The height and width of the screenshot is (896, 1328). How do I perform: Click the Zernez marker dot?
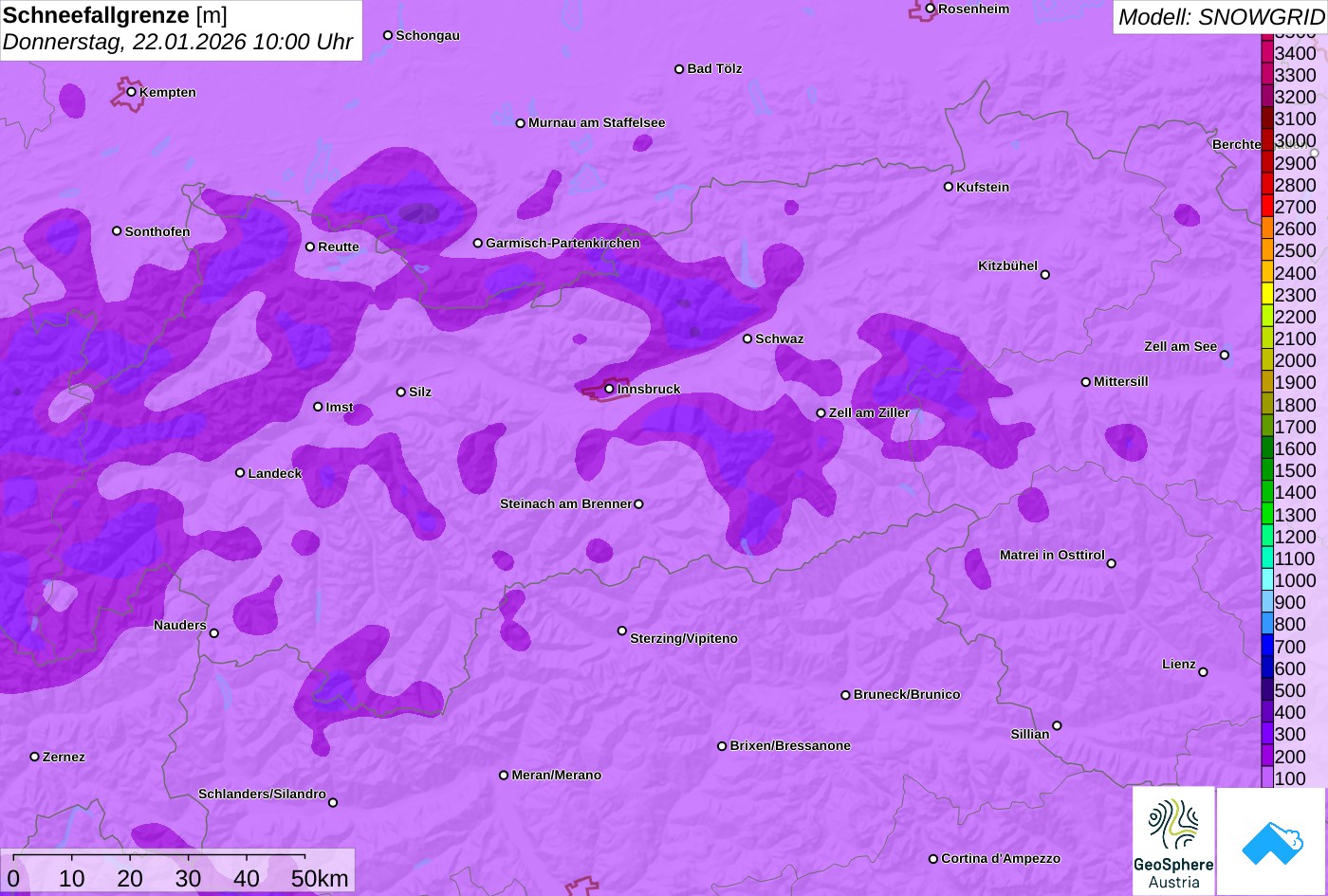click(35, 757)
